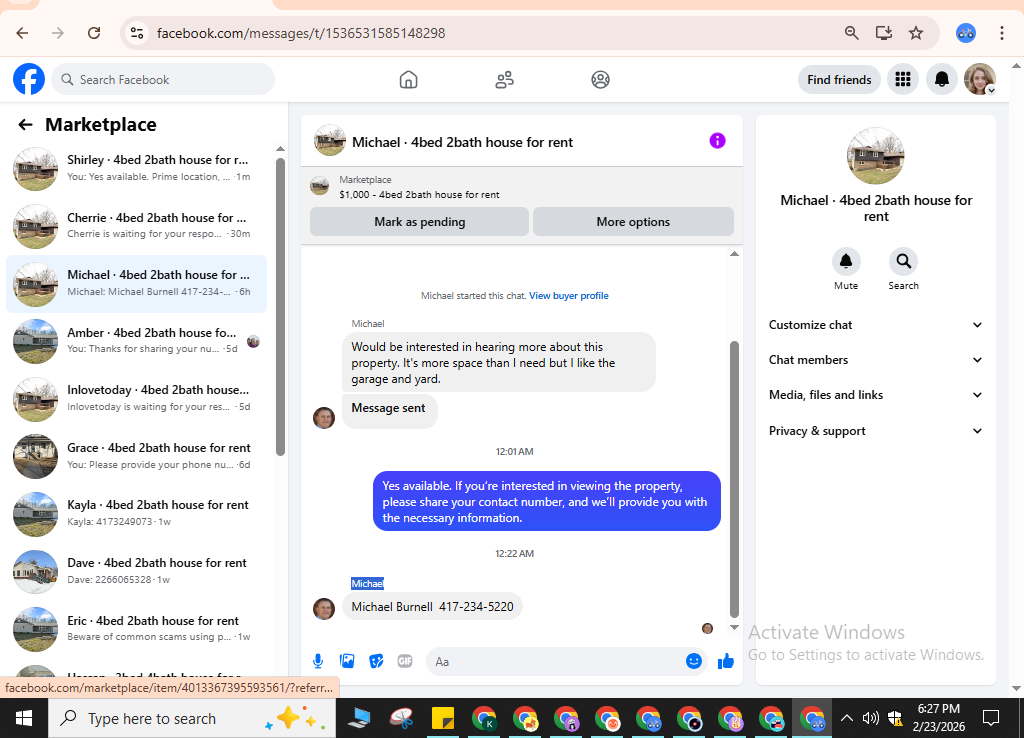Click the Michael Burnell phone number message

432,606
